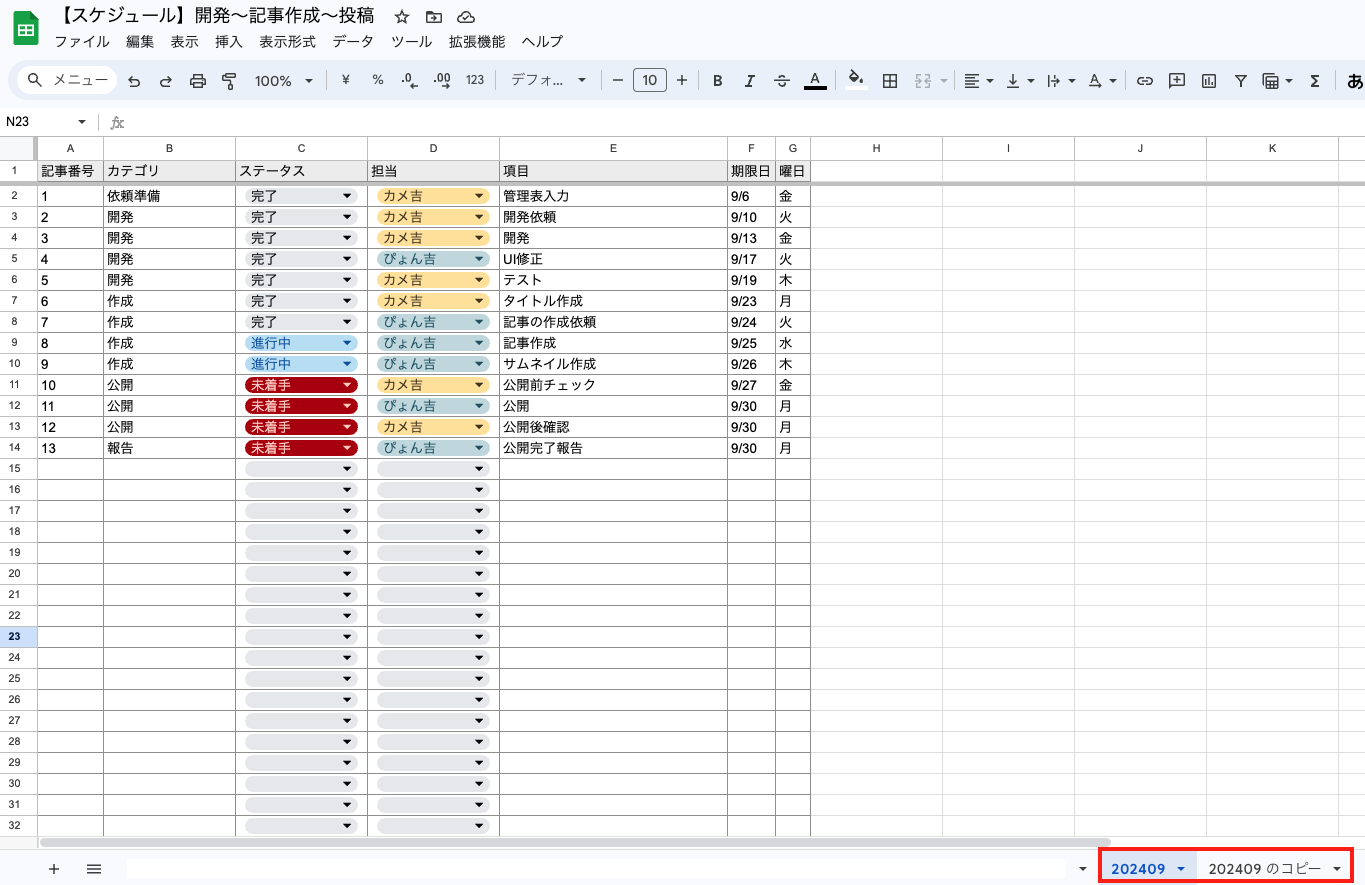1365x885 pixels.
Task: Insert a chart
Action: [1209, 81]
